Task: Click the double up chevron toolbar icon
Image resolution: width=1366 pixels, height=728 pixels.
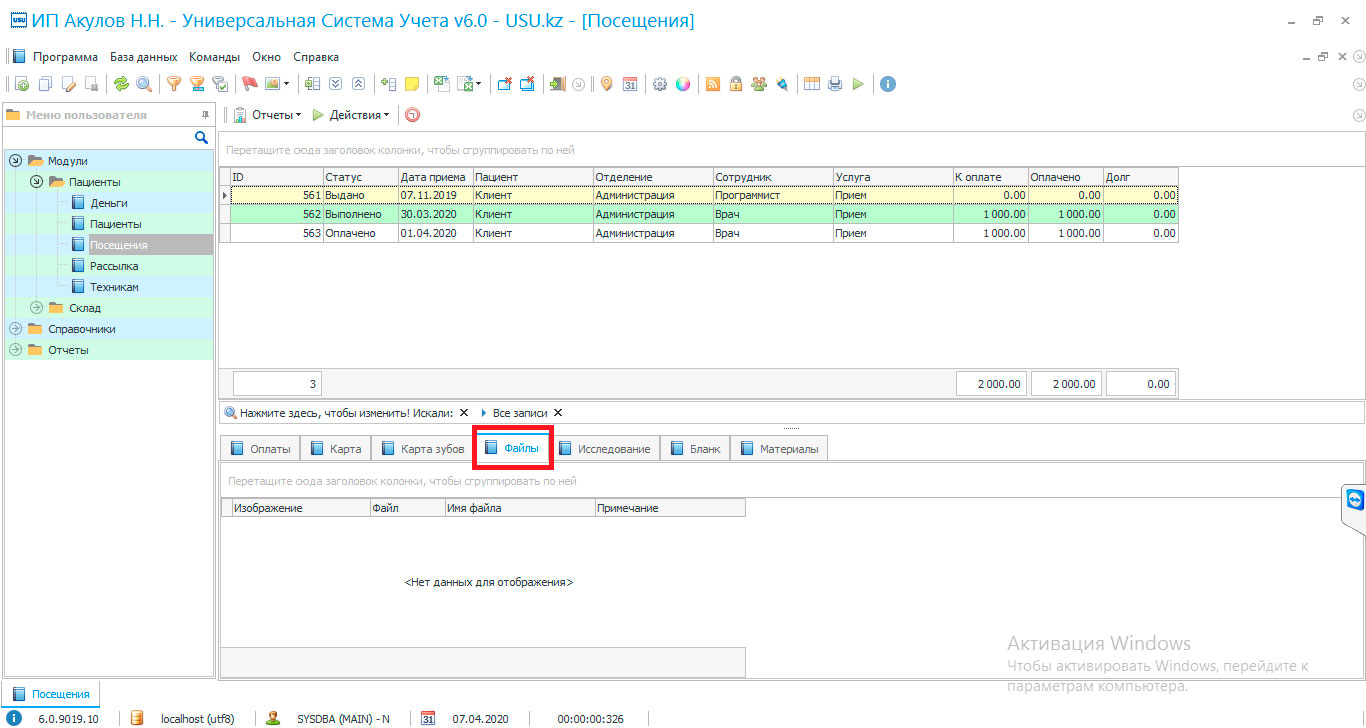Action: pyautogui.click(x=359, y=84)
